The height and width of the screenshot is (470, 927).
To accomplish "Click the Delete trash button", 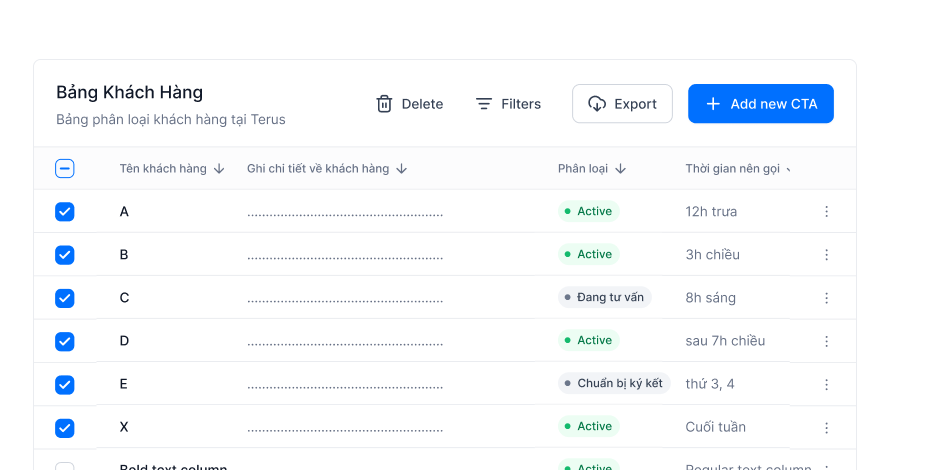I will click(409, 104).
